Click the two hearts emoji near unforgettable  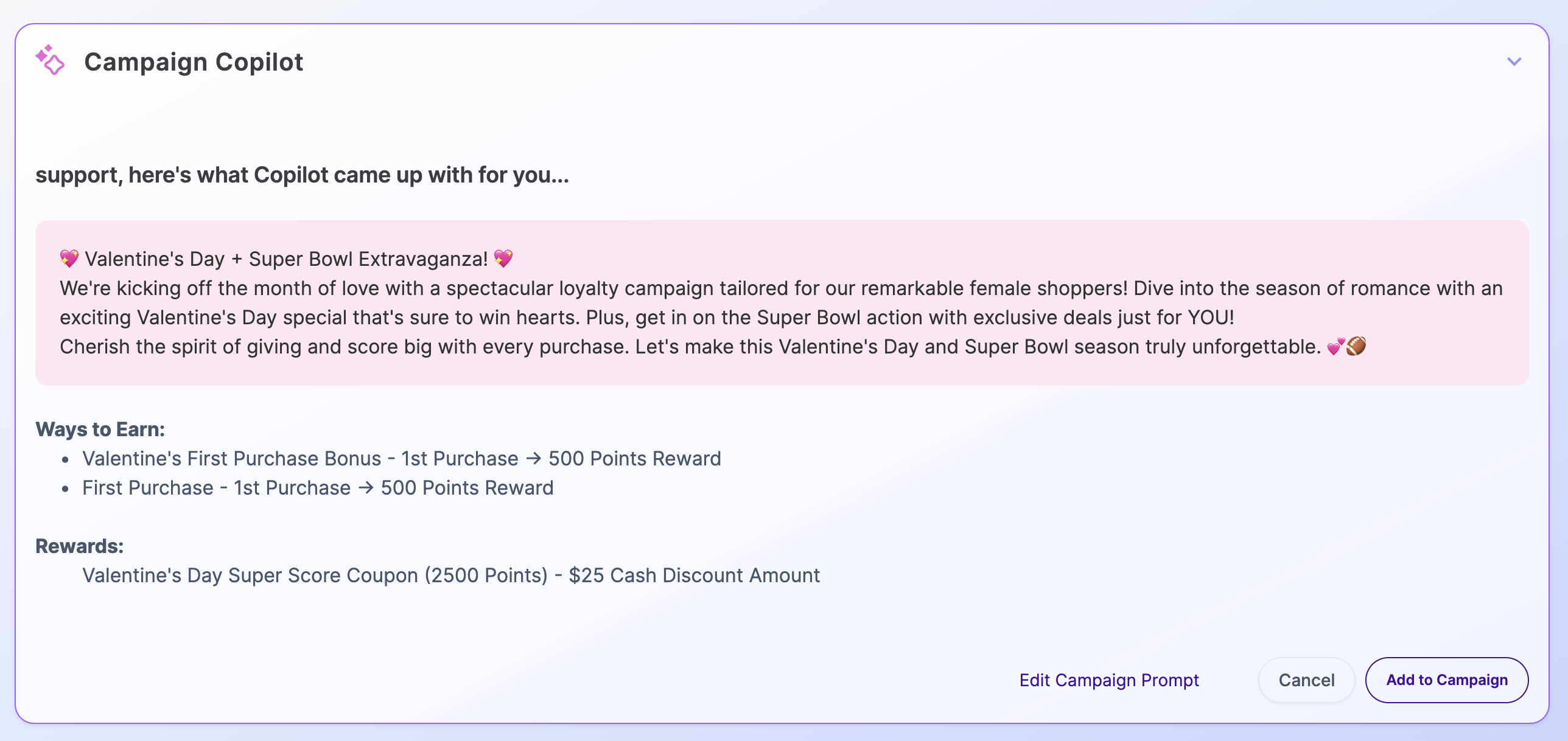point(1335,347)
